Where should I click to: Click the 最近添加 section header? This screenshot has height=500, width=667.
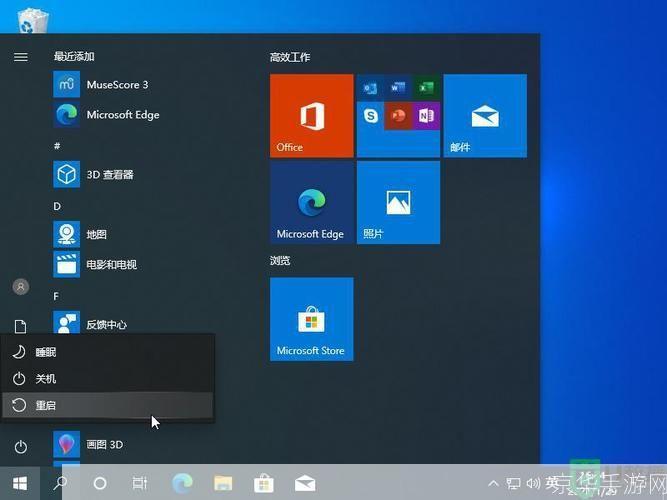[x=74, y=57]
